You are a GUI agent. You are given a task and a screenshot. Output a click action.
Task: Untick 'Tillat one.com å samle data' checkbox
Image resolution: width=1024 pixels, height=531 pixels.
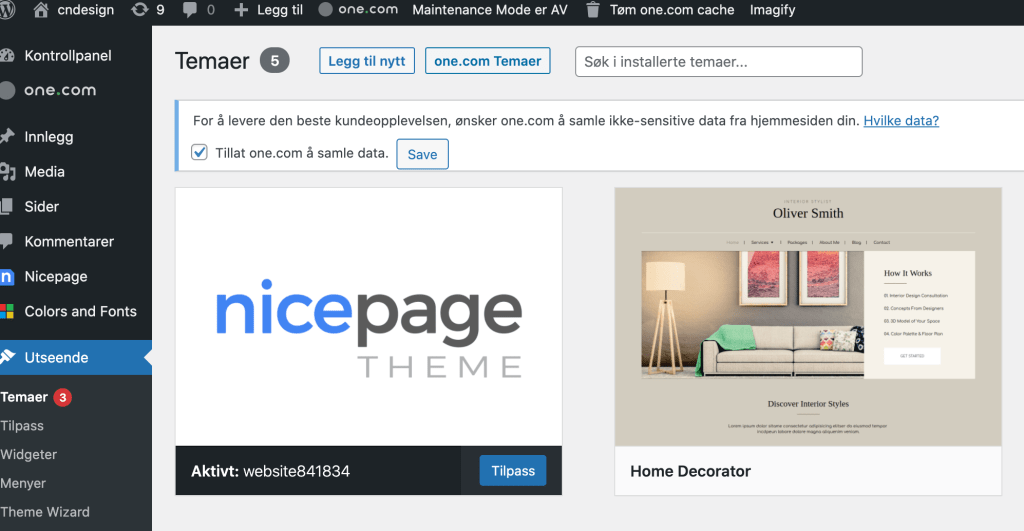[x=199, y=153]
